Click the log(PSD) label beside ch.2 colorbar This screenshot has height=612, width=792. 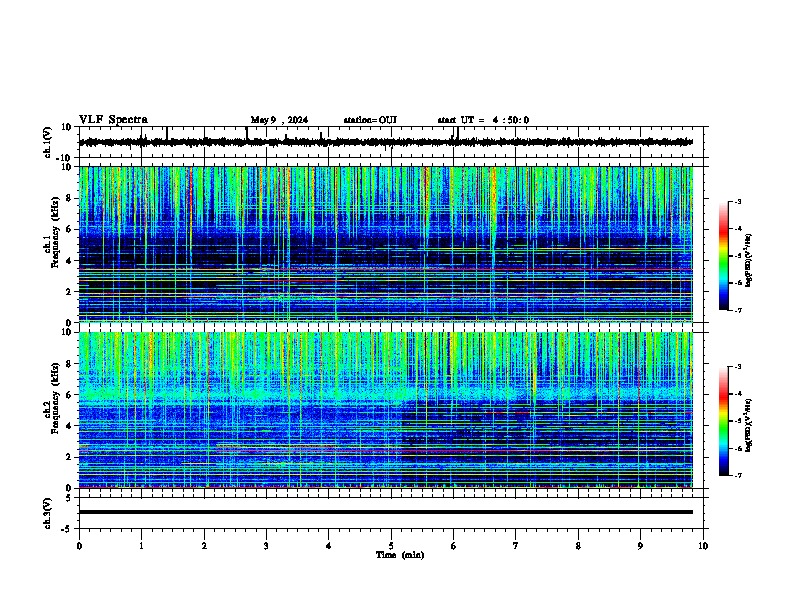(748, 425)
